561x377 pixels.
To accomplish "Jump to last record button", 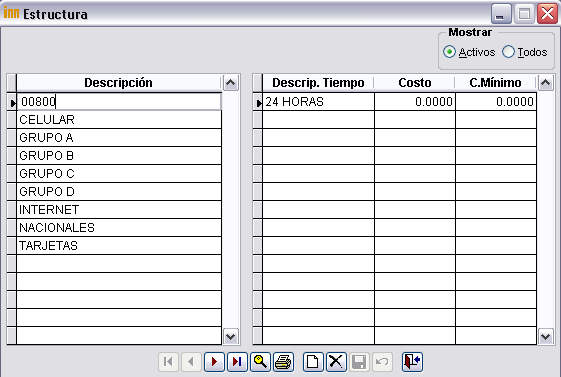I will pyautogui.click(x=237, y=362).
